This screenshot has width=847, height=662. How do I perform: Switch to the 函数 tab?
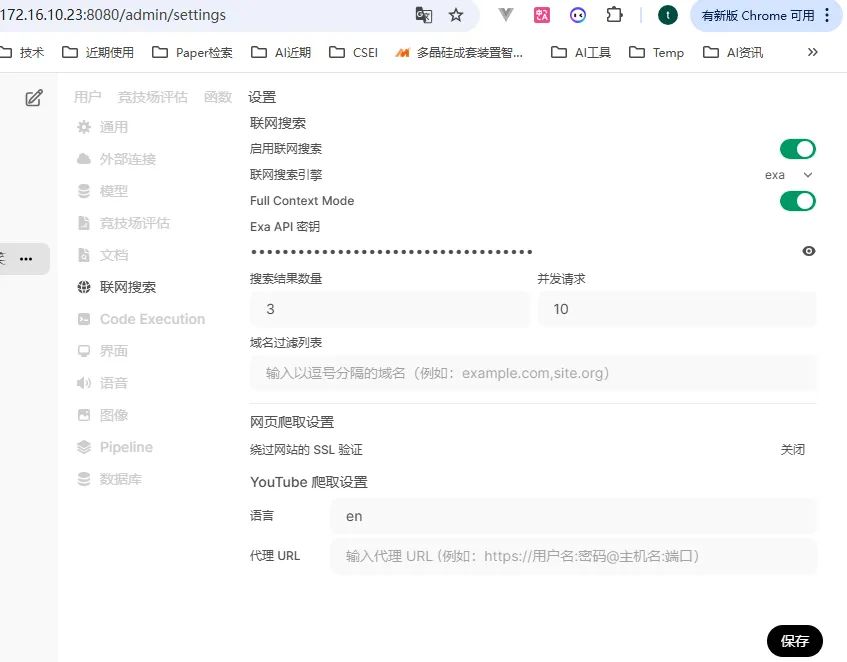click(x=218, y=97)
